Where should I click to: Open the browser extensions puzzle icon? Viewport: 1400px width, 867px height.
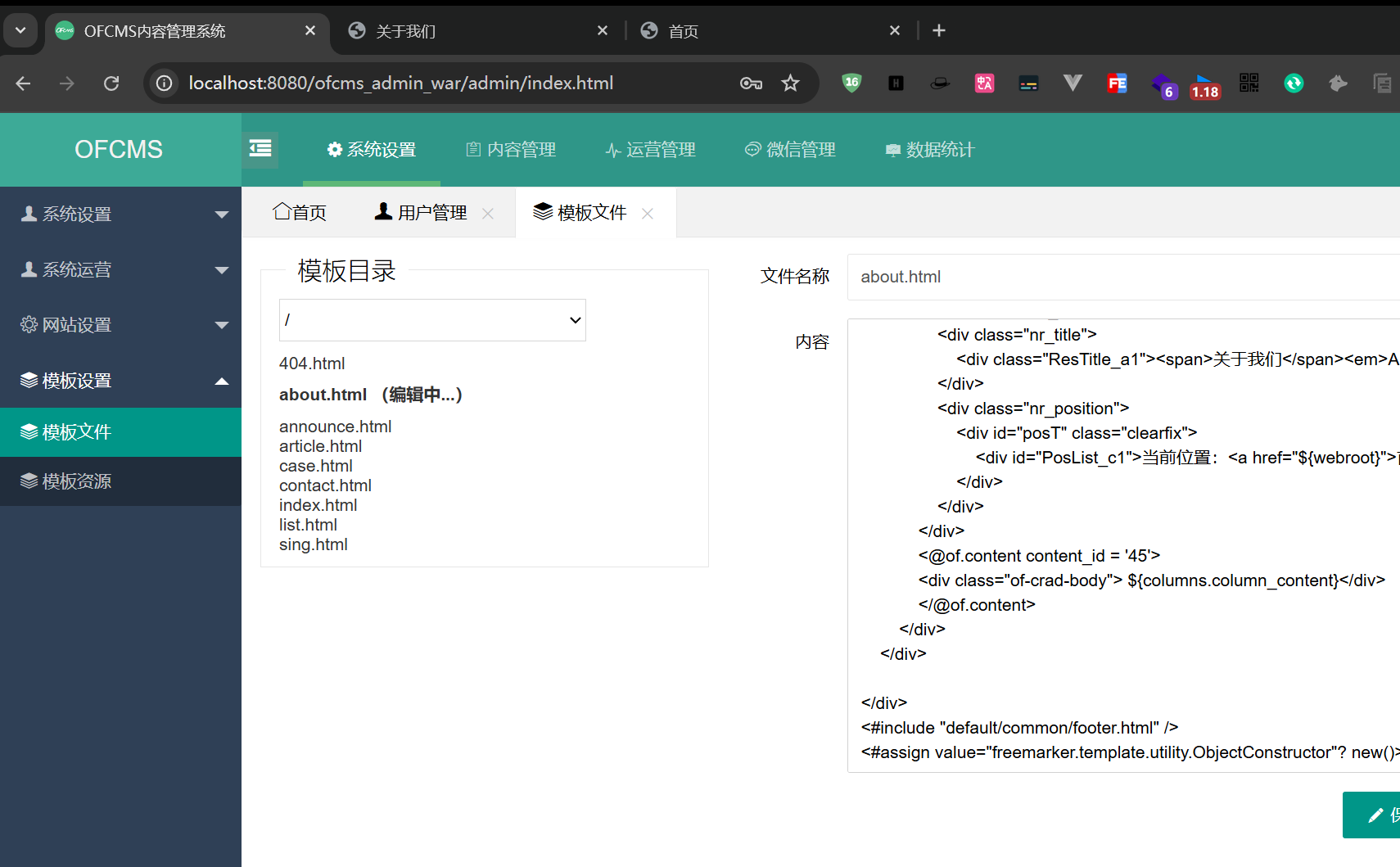(1338, 84)
